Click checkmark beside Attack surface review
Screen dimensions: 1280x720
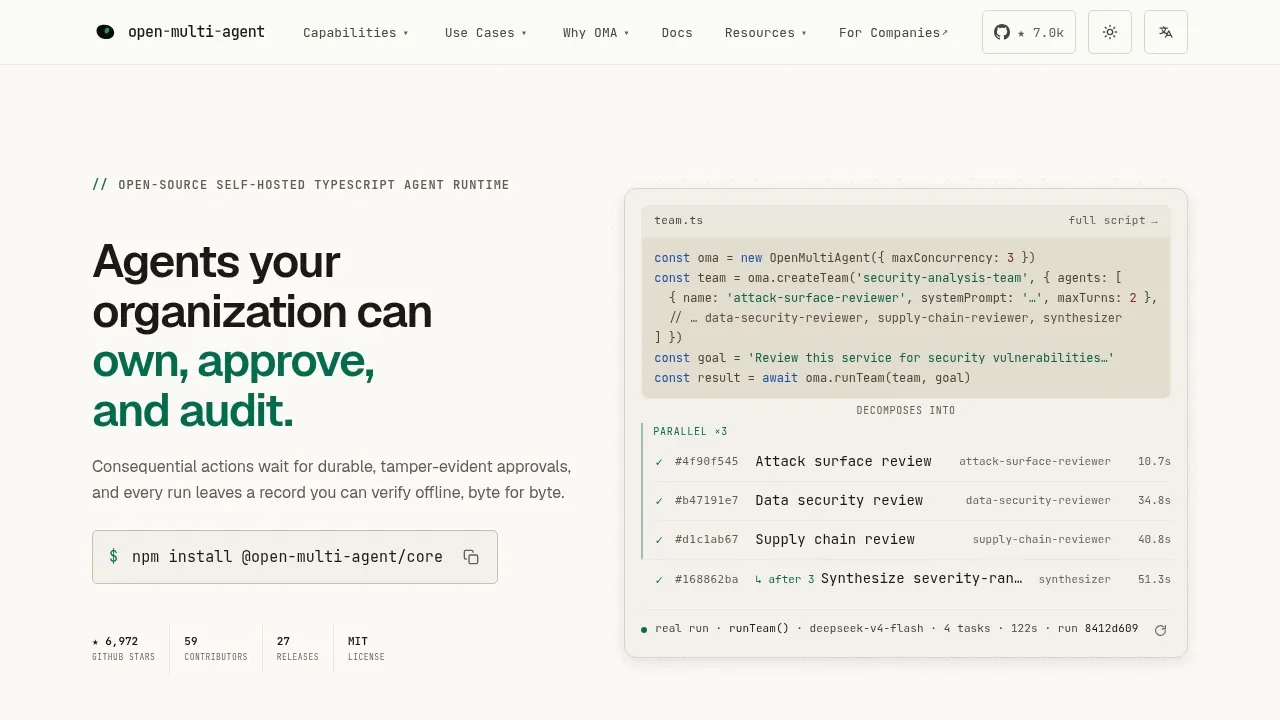coord(659,461)
